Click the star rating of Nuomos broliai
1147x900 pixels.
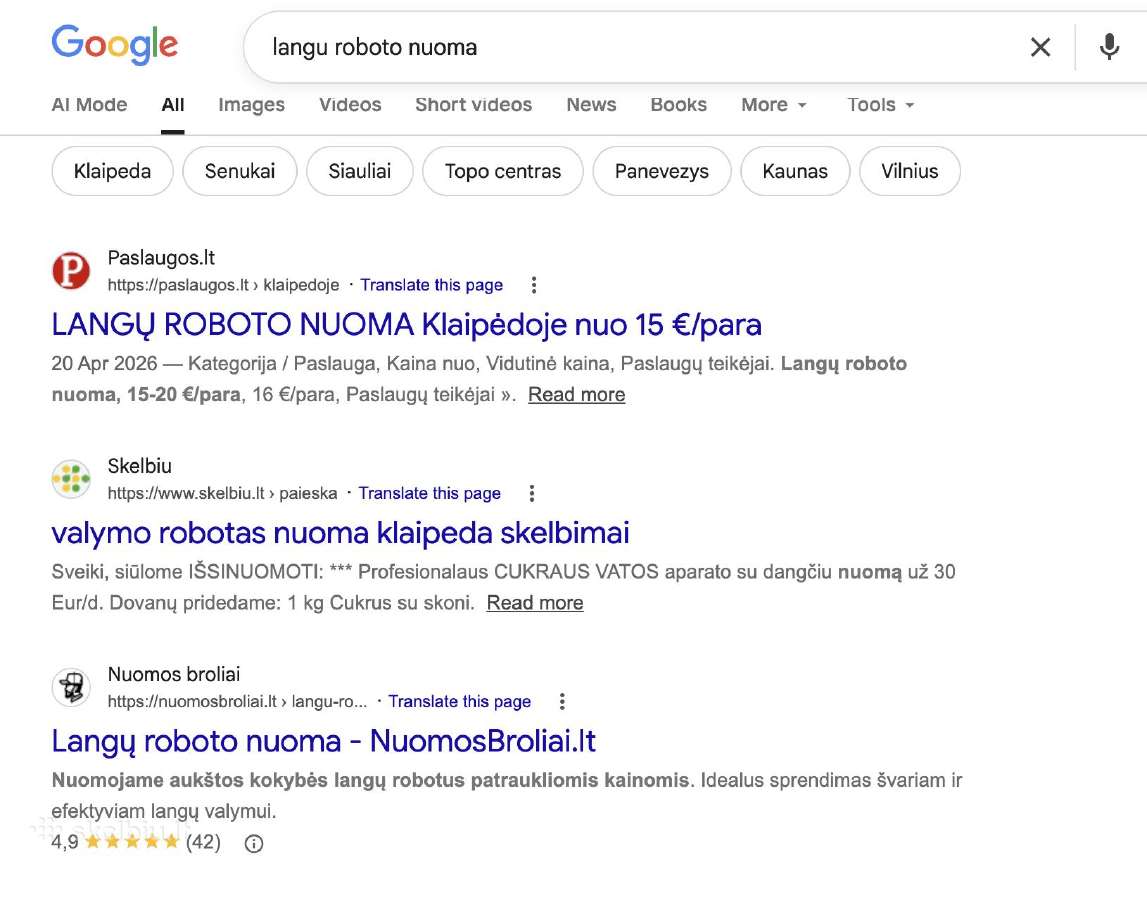[x=132, y=841]
